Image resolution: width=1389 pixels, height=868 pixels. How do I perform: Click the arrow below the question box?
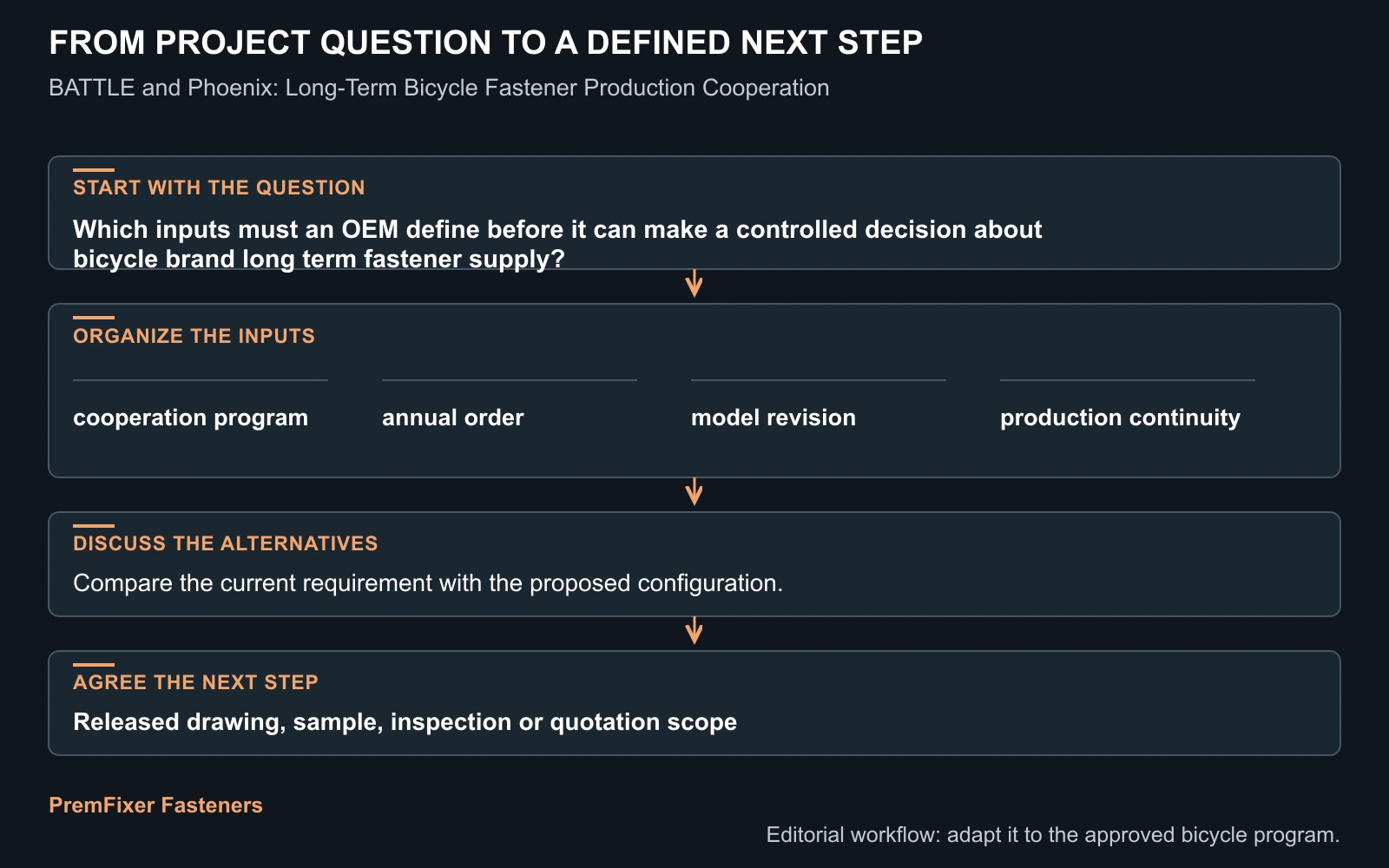pyautogui.click(x=694, y=284)
